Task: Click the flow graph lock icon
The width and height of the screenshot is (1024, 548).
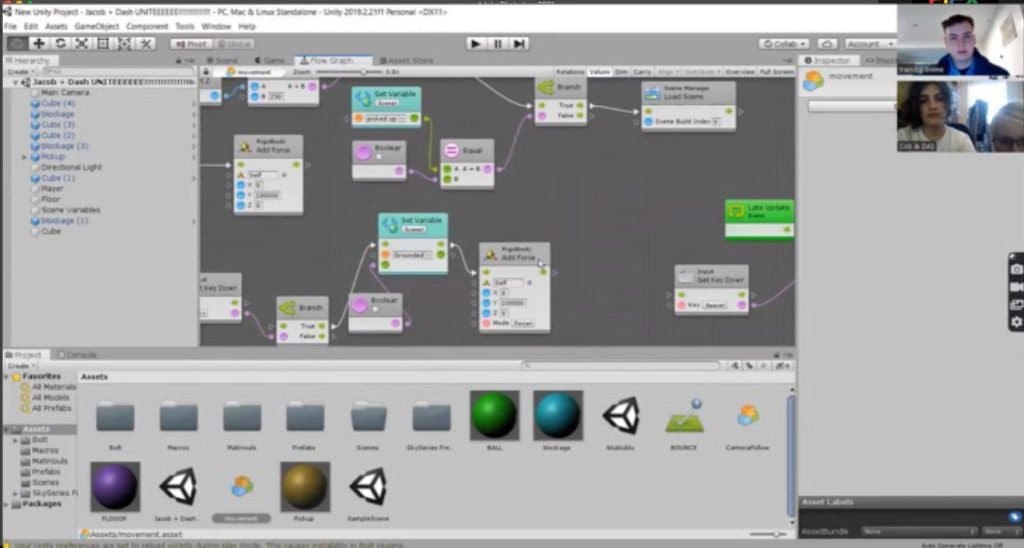Action: point(206,71)
